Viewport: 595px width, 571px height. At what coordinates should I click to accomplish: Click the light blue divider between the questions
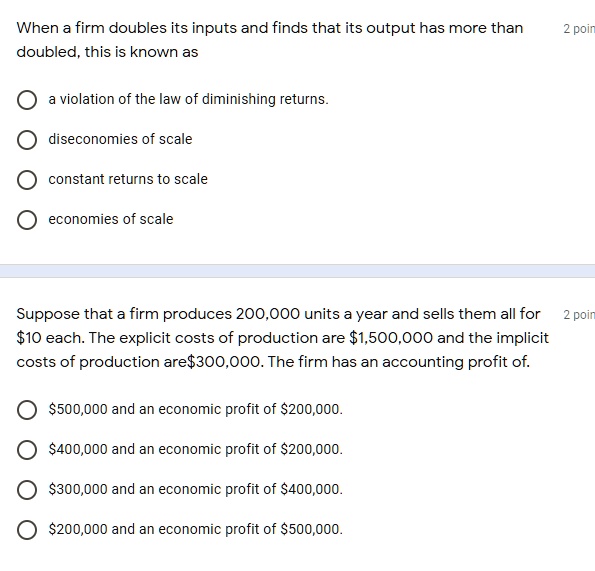tap(298, 271)
